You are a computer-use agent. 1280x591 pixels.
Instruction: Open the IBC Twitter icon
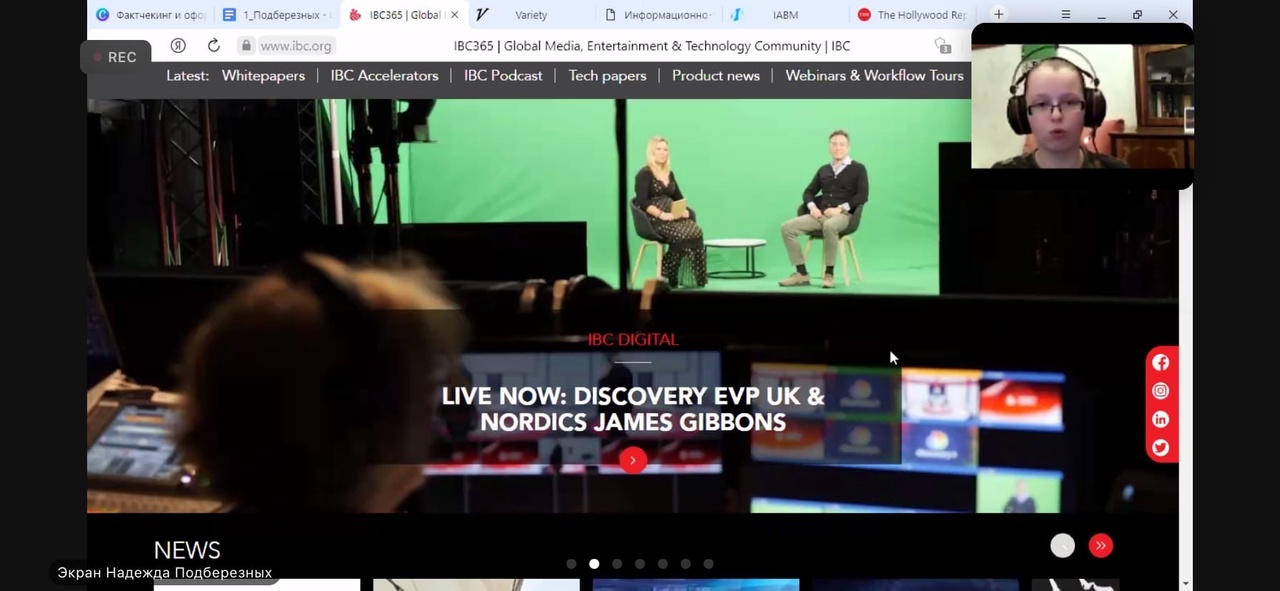point(1160,448)
